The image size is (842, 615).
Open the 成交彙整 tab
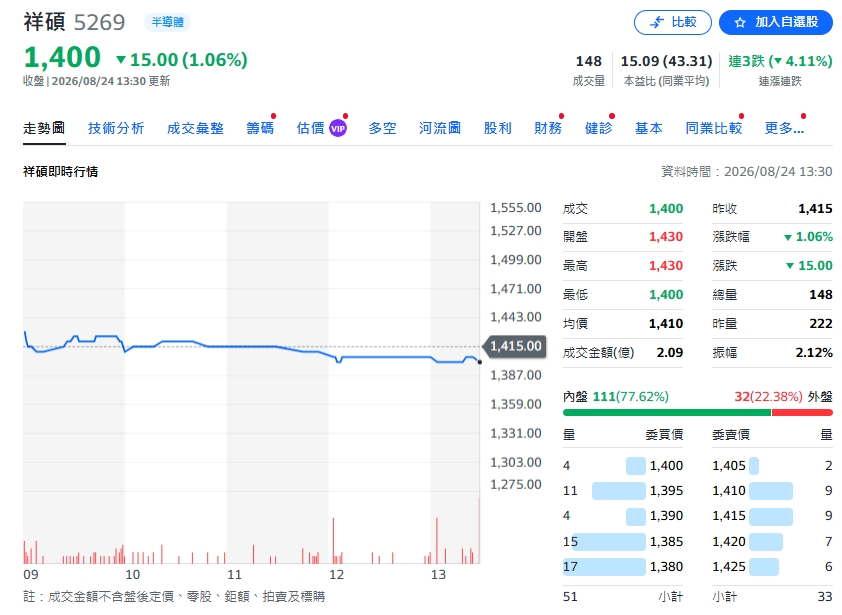click(195, 128)
